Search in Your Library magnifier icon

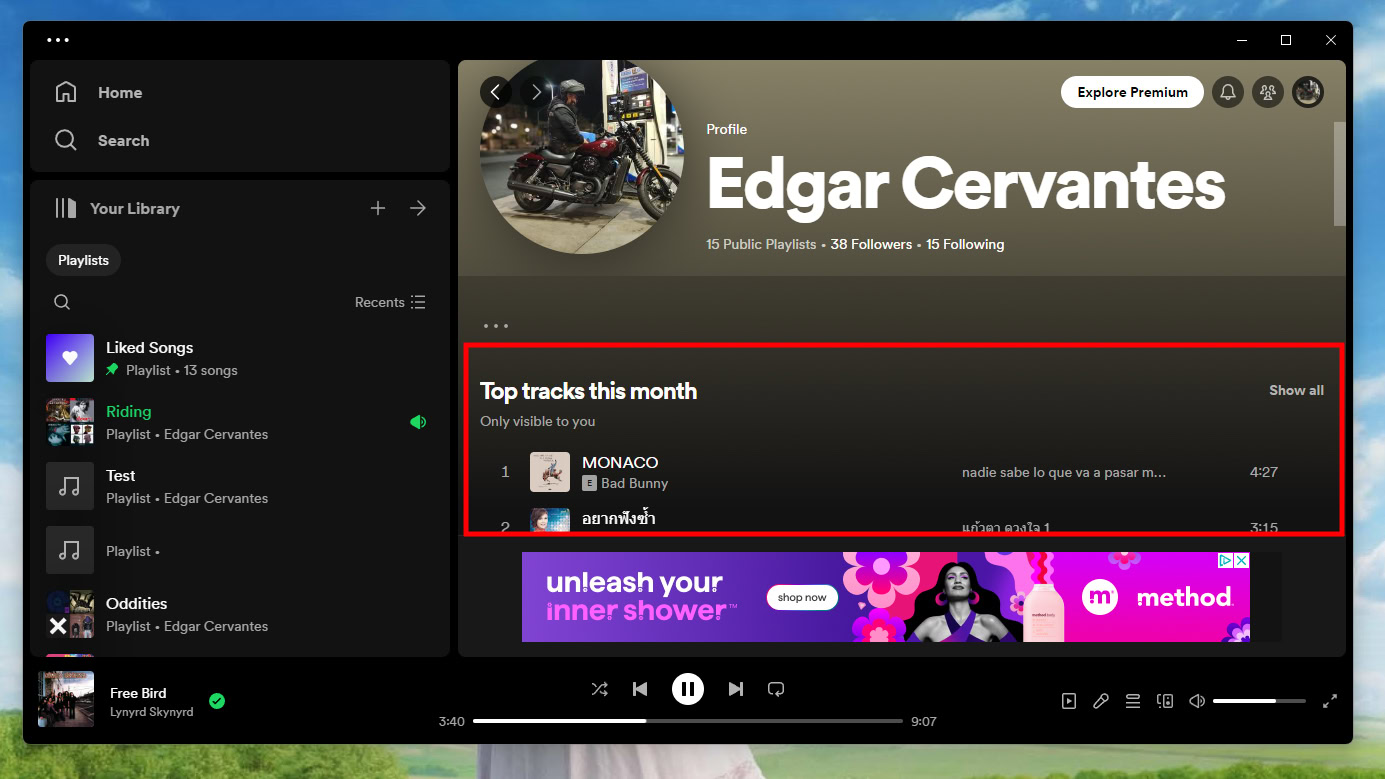pyautogui.click(x=62, y=302)
